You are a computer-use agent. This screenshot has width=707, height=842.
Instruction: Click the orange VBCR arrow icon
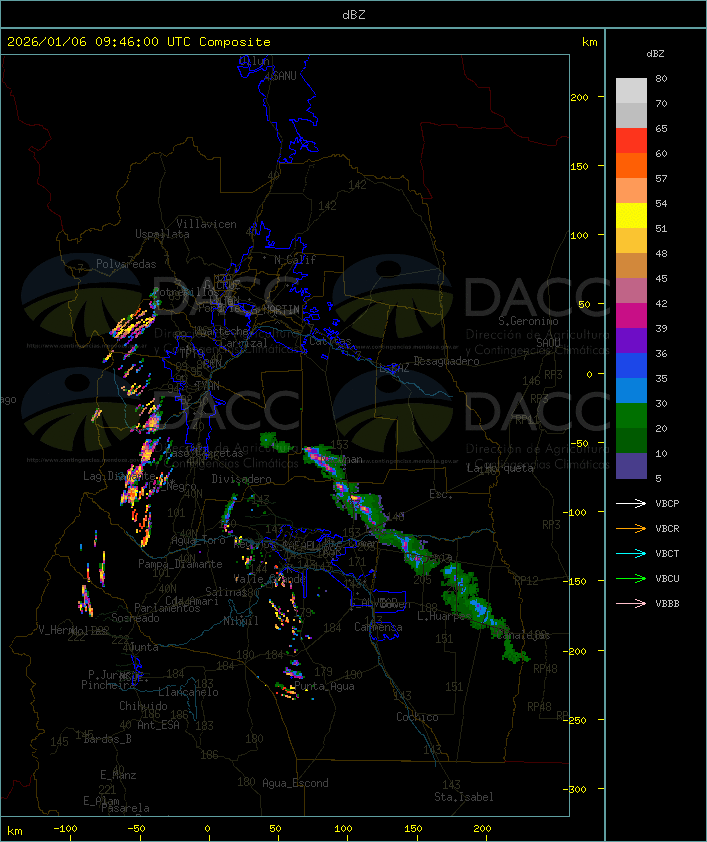[631, 528]
